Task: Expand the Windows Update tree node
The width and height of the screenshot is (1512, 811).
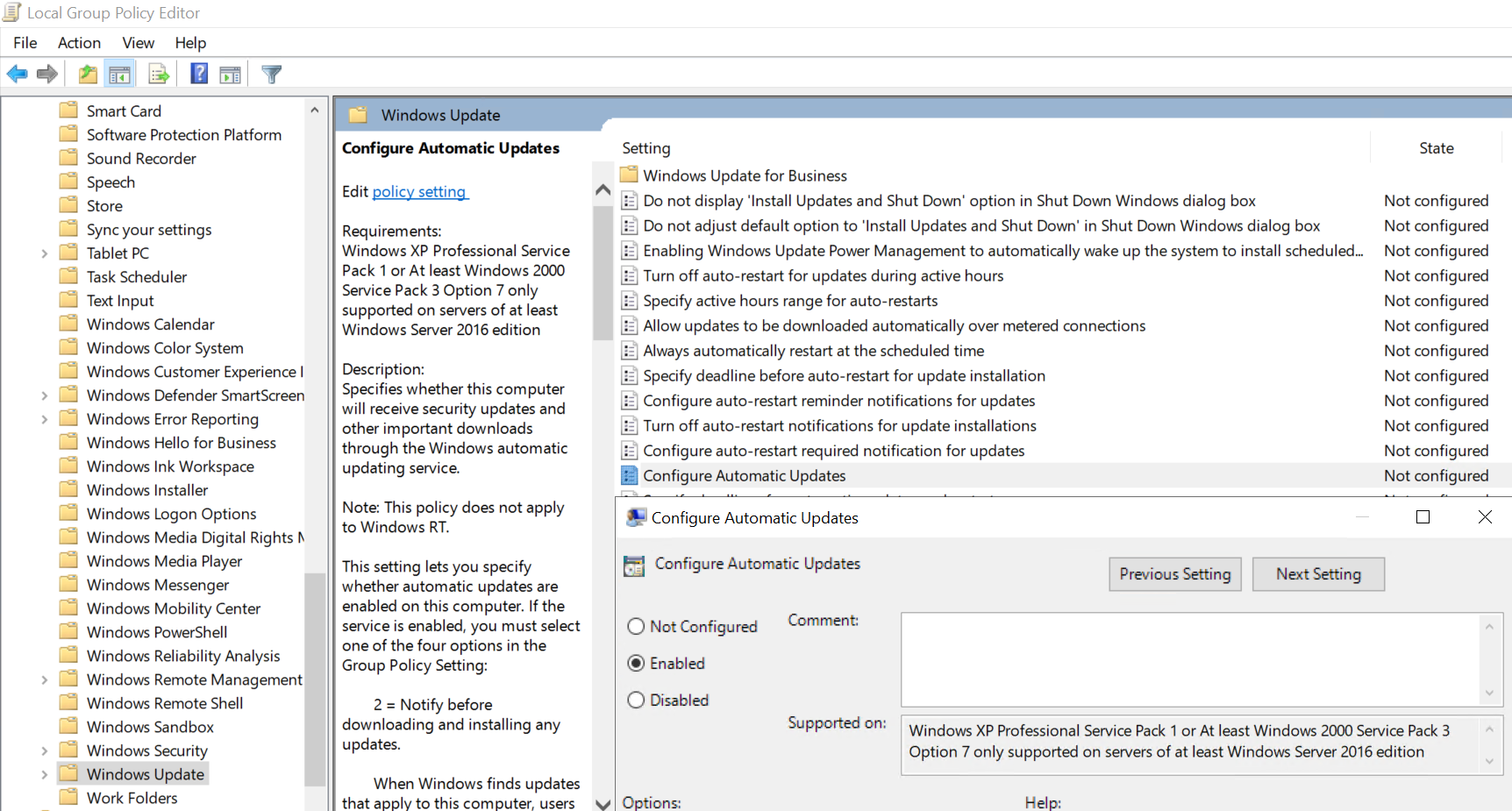Action: tap(45, 774)
